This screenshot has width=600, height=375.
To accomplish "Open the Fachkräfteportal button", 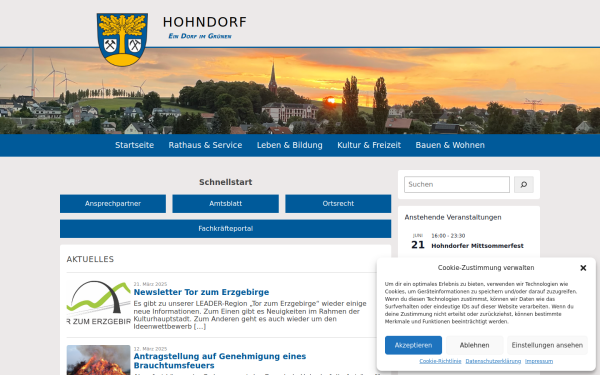I will (x=225, y=229).
